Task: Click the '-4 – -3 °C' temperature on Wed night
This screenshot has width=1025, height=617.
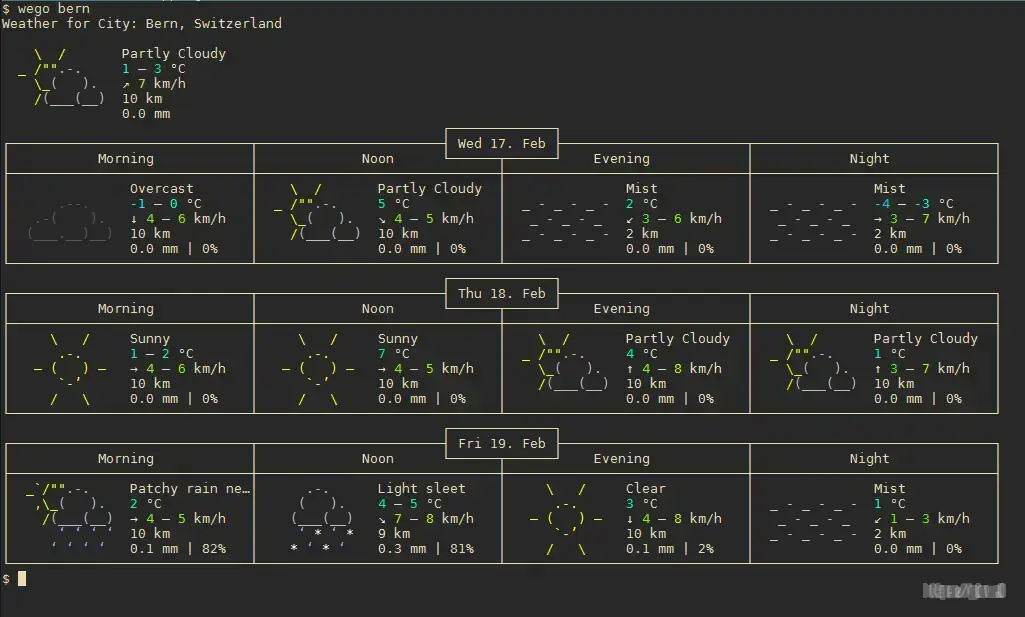Action: (913, 203)
